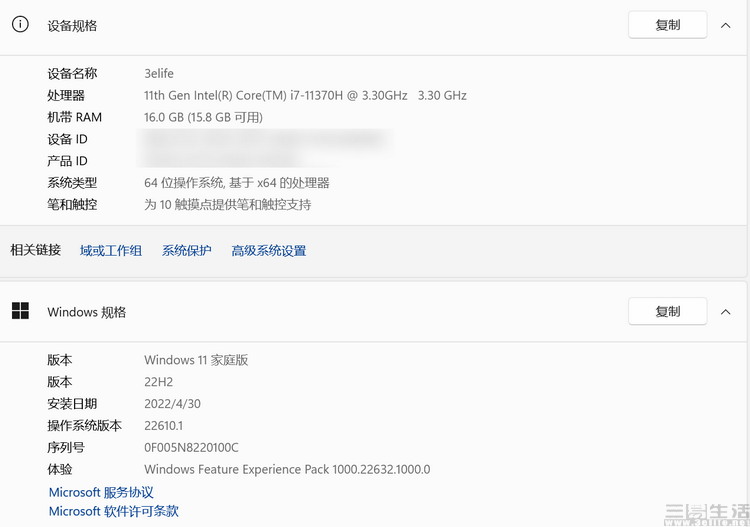Open Microsoft 软件许可条款 link
Screen dimensions: 750x527
[x=113, y=511]
